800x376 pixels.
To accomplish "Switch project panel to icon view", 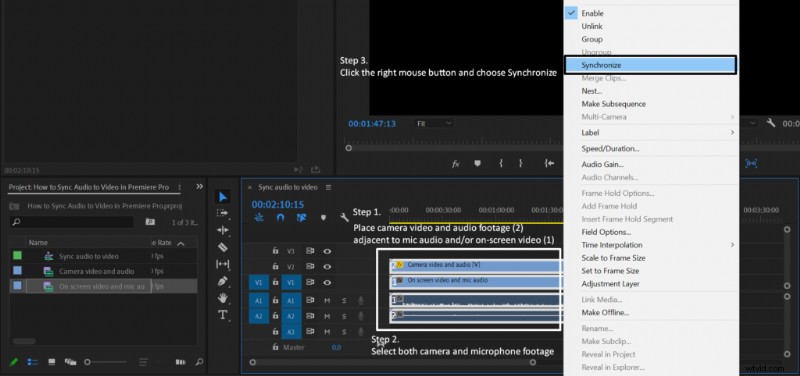I will point(52,362).
